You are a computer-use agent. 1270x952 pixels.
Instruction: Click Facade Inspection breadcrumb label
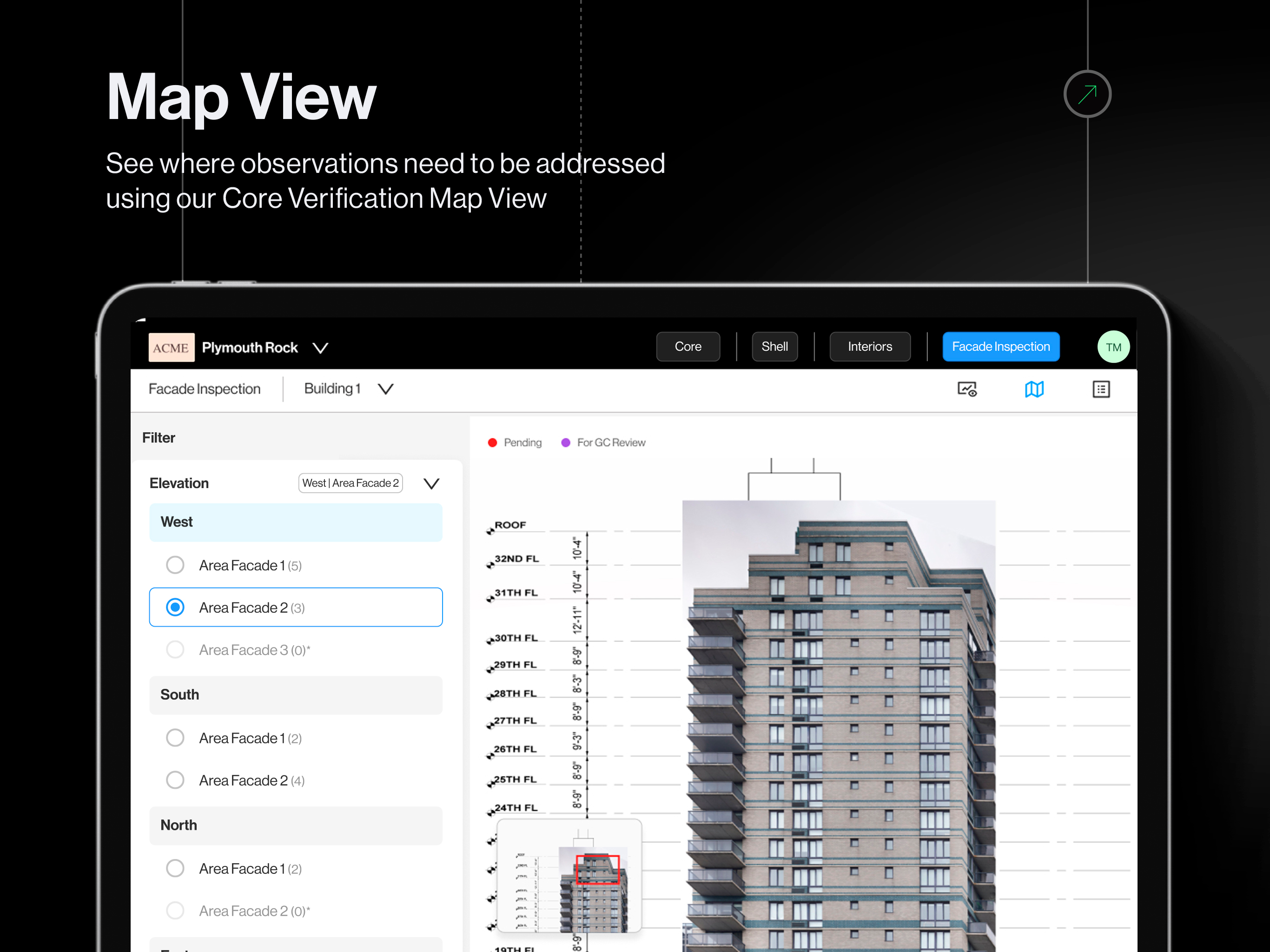tap(205, 389)
